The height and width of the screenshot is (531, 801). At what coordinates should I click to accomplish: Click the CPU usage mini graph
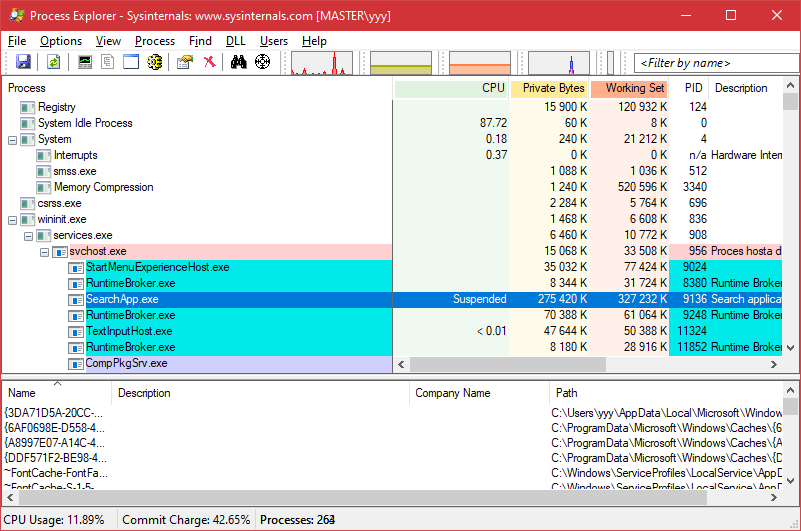point(321,63)
